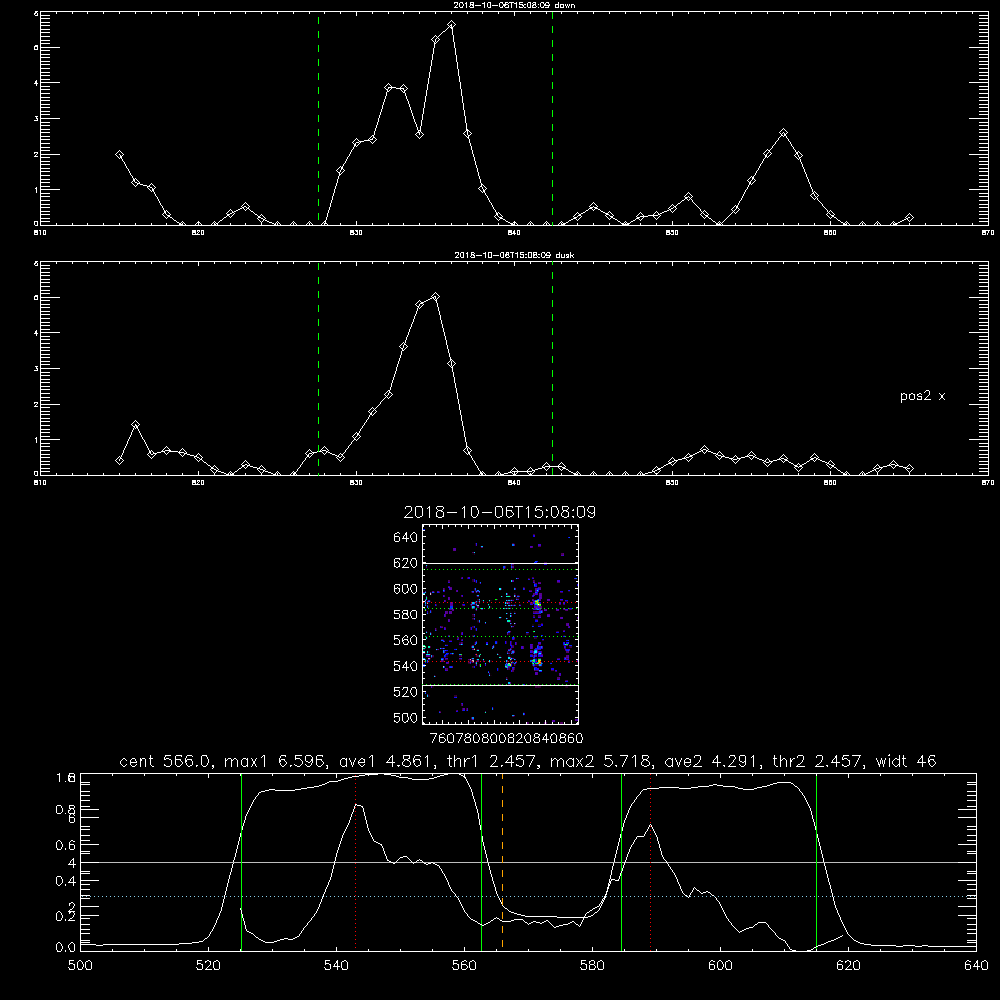
Task: Click the green vertical line at 615 in bottom plot
Action: [x=816, y=862]
